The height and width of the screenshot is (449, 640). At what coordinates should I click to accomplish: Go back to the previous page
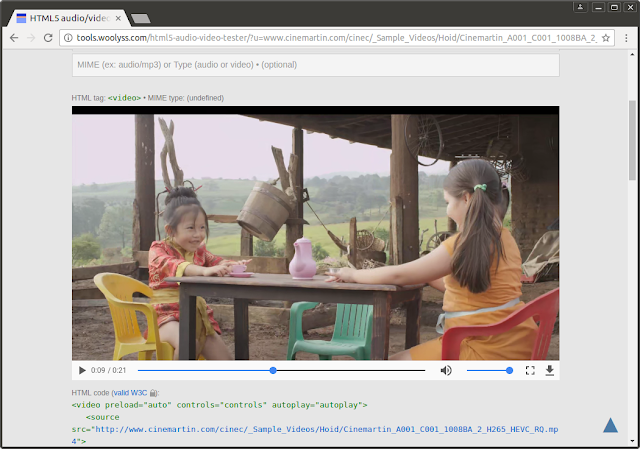(x=14, y=38)
